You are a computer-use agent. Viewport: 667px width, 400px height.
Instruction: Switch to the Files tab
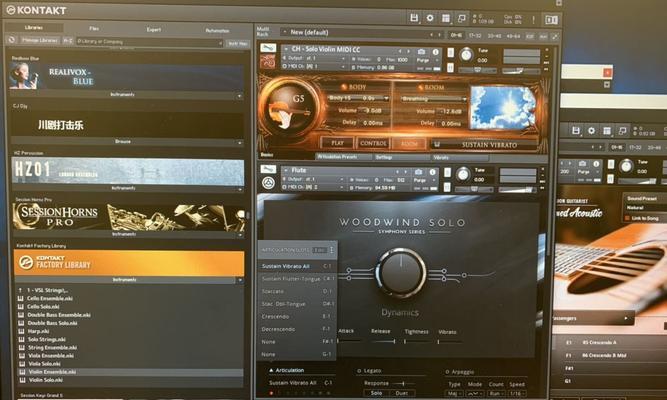[x=94, y=29]
